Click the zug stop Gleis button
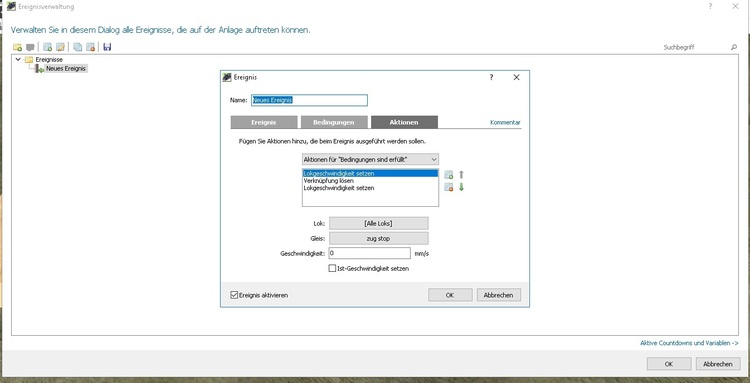The height and width of the screenshot is (383, 750). point(379,238)
